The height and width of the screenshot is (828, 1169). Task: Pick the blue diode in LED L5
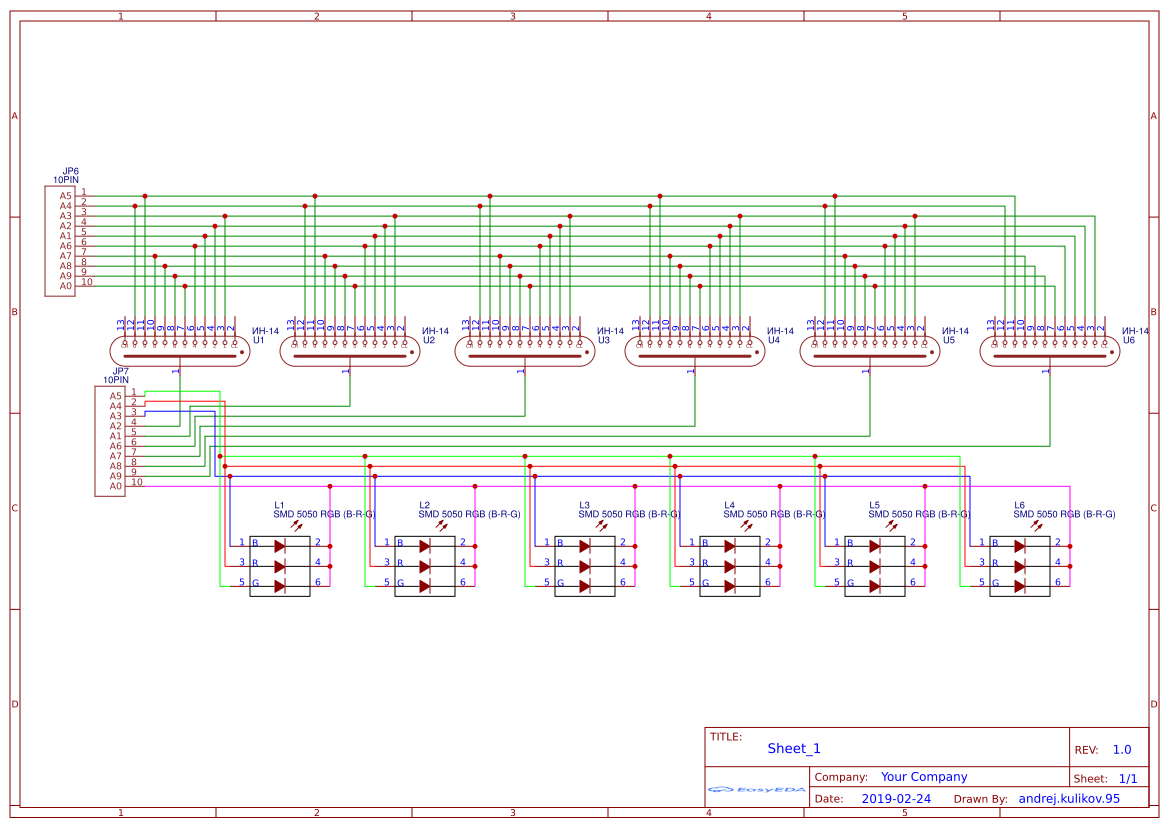tap(875, 546)
